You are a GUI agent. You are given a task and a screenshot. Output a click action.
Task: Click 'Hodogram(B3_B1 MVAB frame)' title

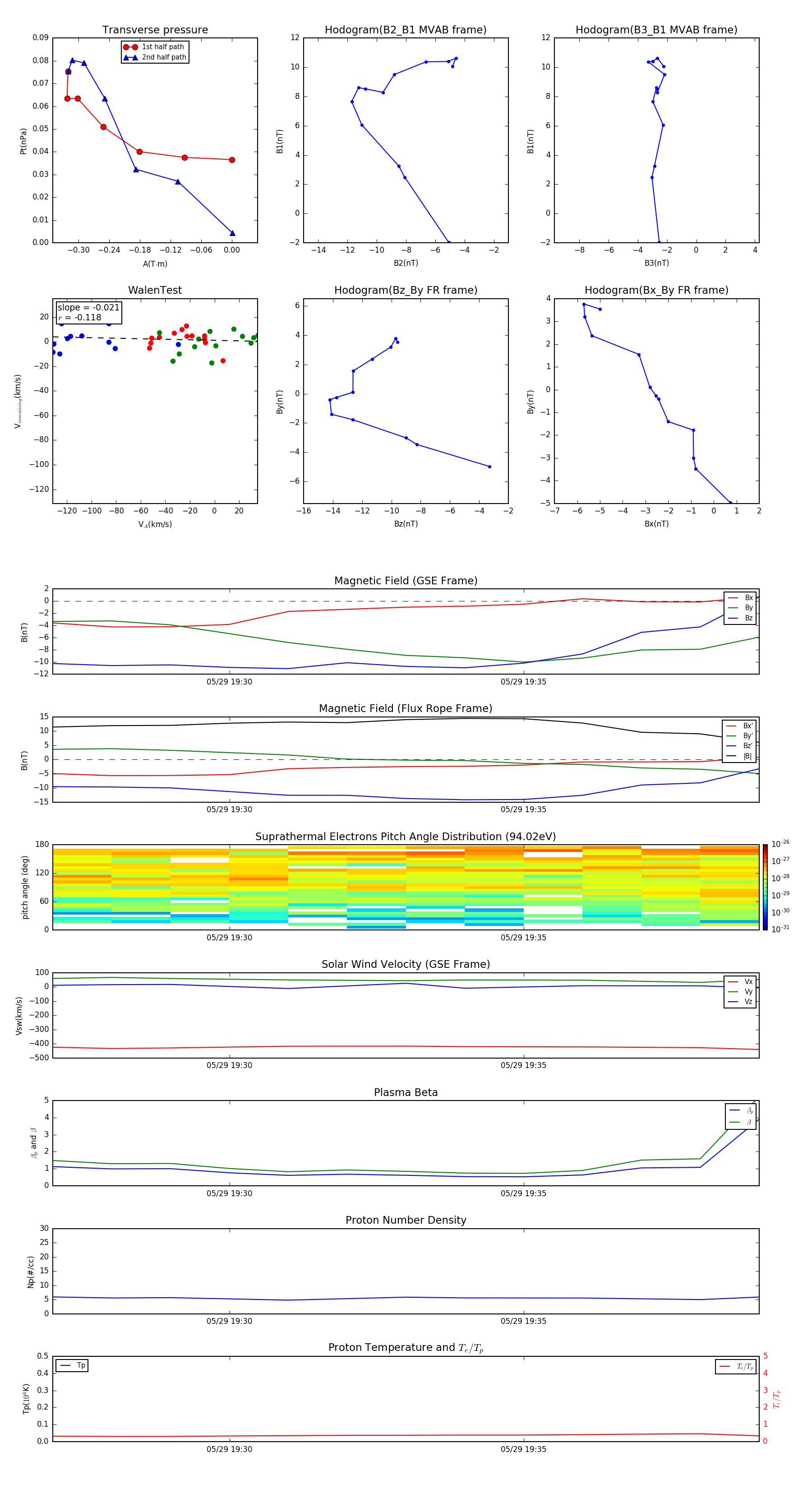point(656,30)
